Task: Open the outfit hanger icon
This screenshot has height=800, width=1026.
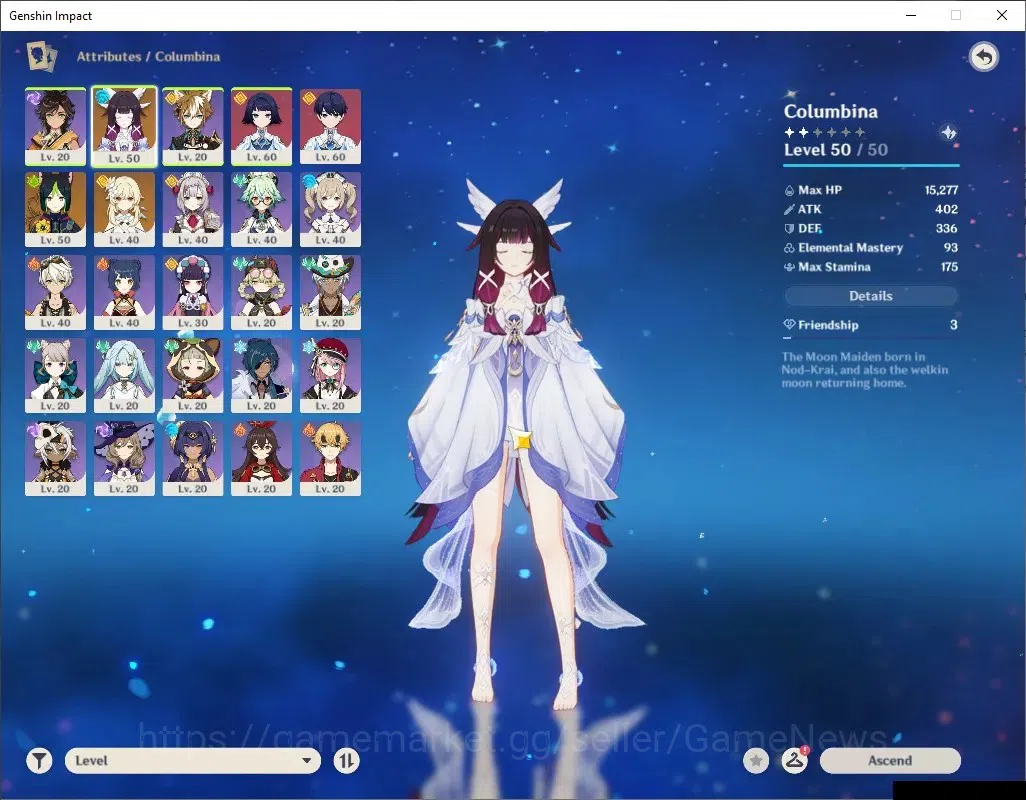Action: [x=794, y=761]
